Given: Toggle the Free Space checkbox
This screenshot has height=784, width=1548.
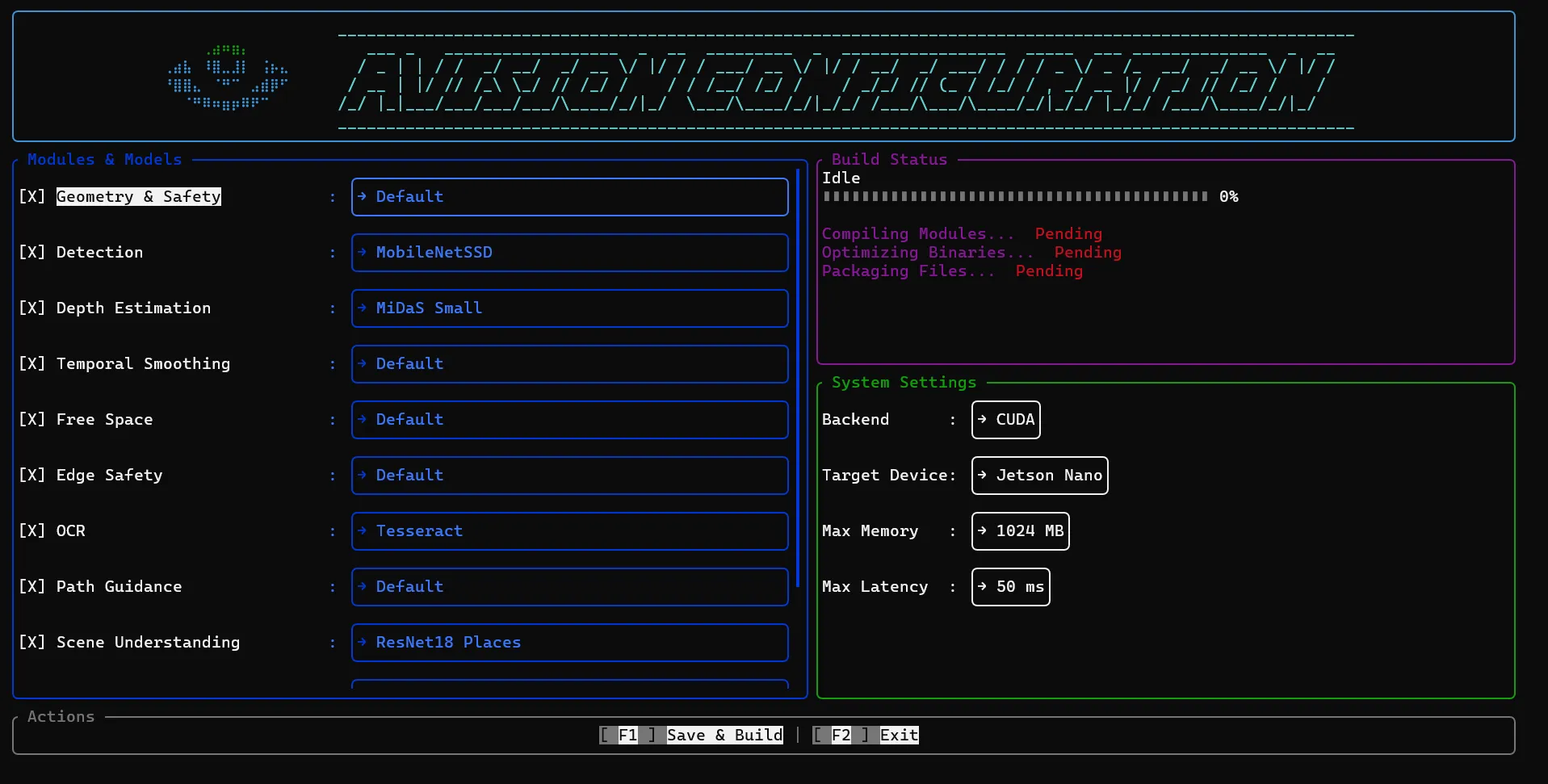Looking at the screenshot, I should click(x=32, y=420).
